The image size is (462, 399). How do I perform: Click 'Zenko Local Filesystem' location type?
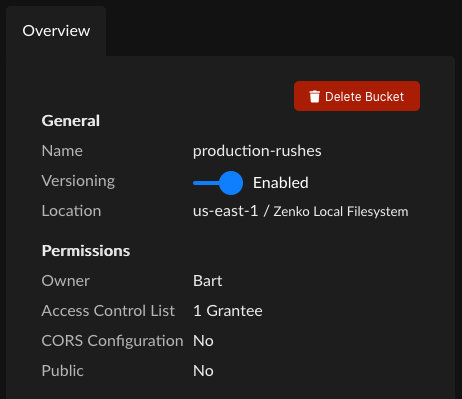click(x=341, y=211)
